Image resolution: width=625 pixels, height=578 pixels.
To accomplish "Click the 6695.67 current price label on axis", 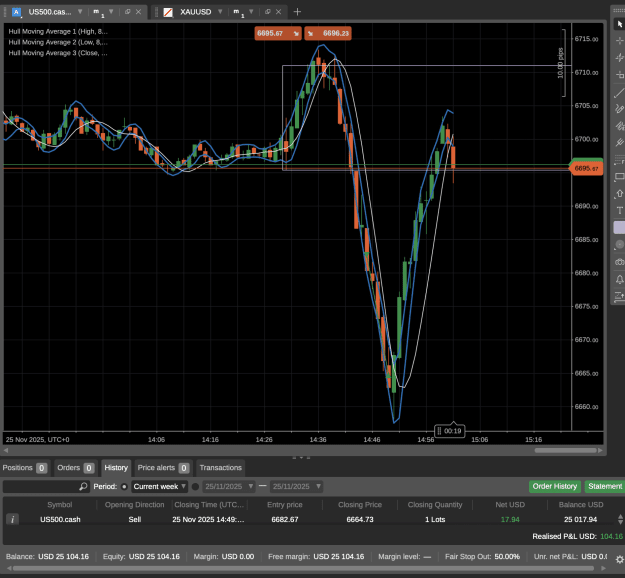I will [x=587, y=168].
